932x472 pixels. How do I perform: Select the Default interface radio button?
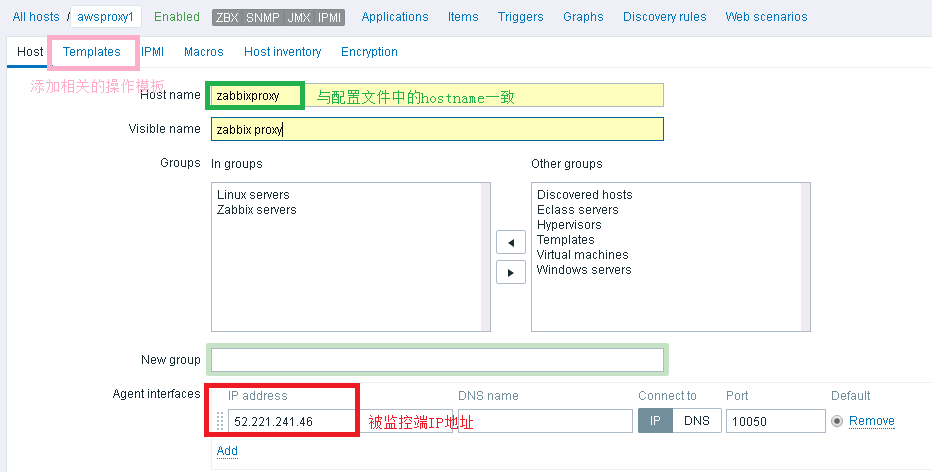(x=837, y=421)
